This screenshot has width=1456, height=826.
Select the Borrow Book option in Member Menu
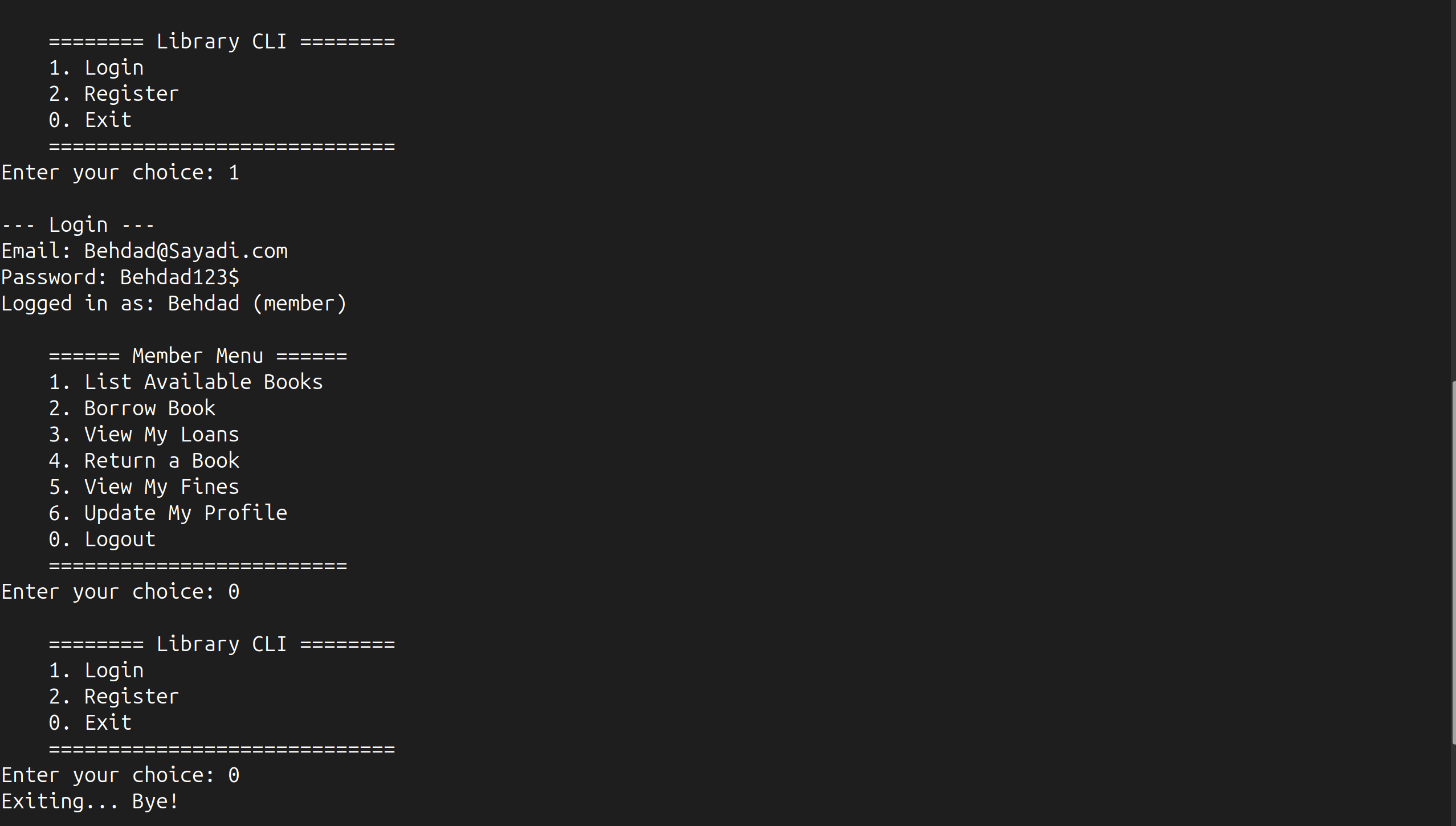click(x=149, y=408)
